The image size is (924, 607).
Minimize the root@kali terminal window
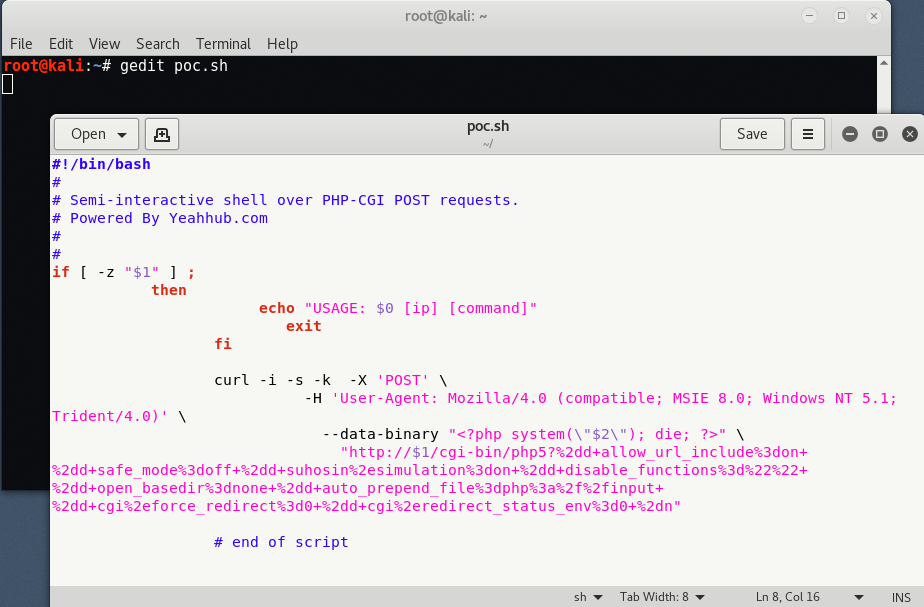click(810, 16)
